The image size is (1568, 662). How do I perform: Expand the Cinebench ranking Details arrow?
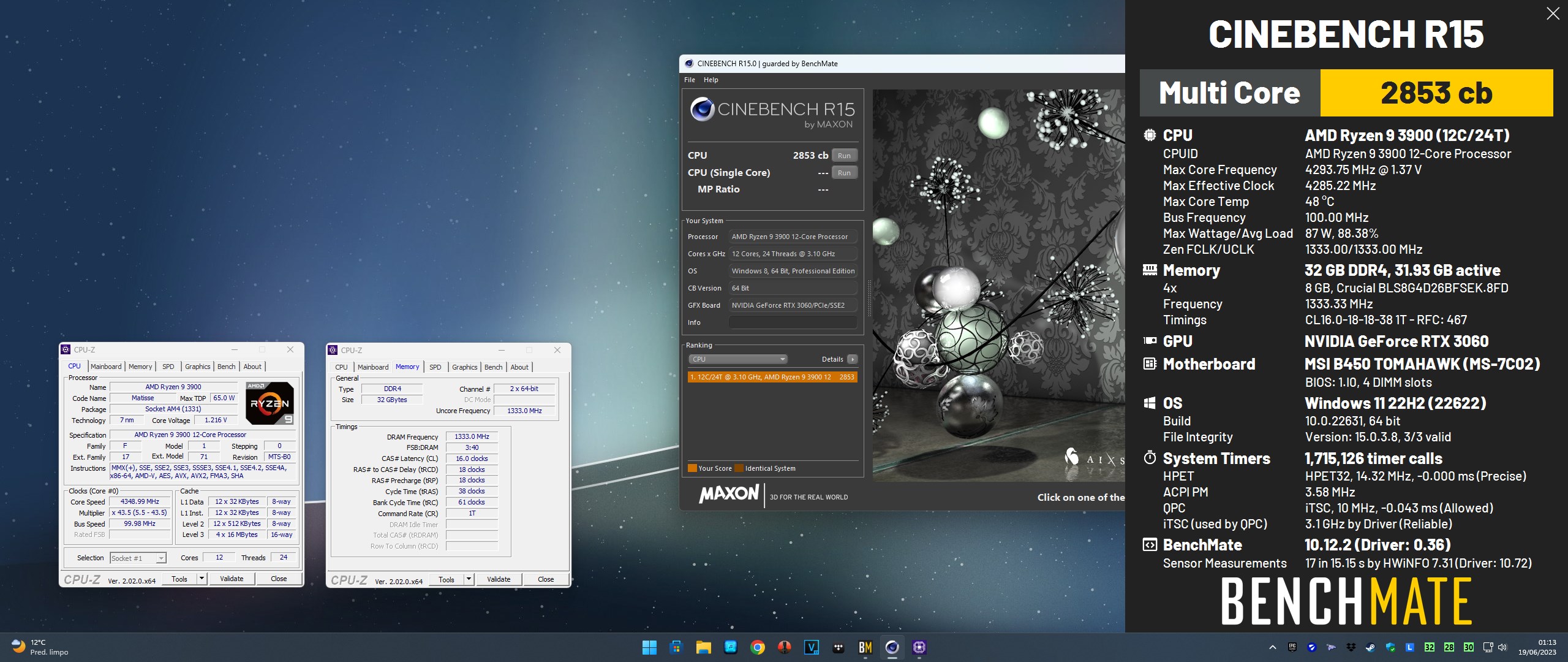pyautogui.click(x=852, y=359)
